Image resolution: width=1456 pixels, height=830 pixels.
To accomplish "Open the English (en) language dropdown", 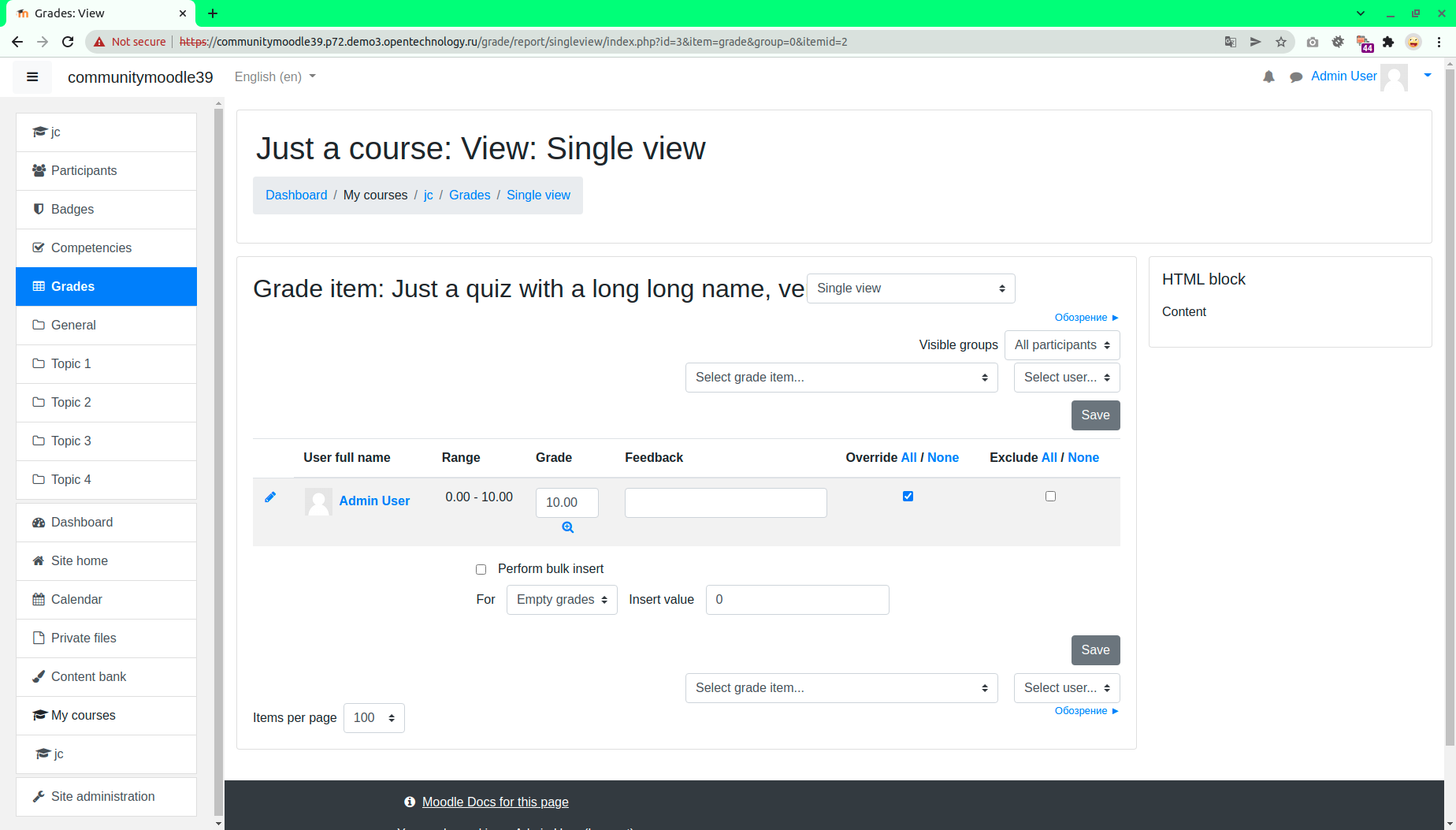I will (x=275, y=76).
